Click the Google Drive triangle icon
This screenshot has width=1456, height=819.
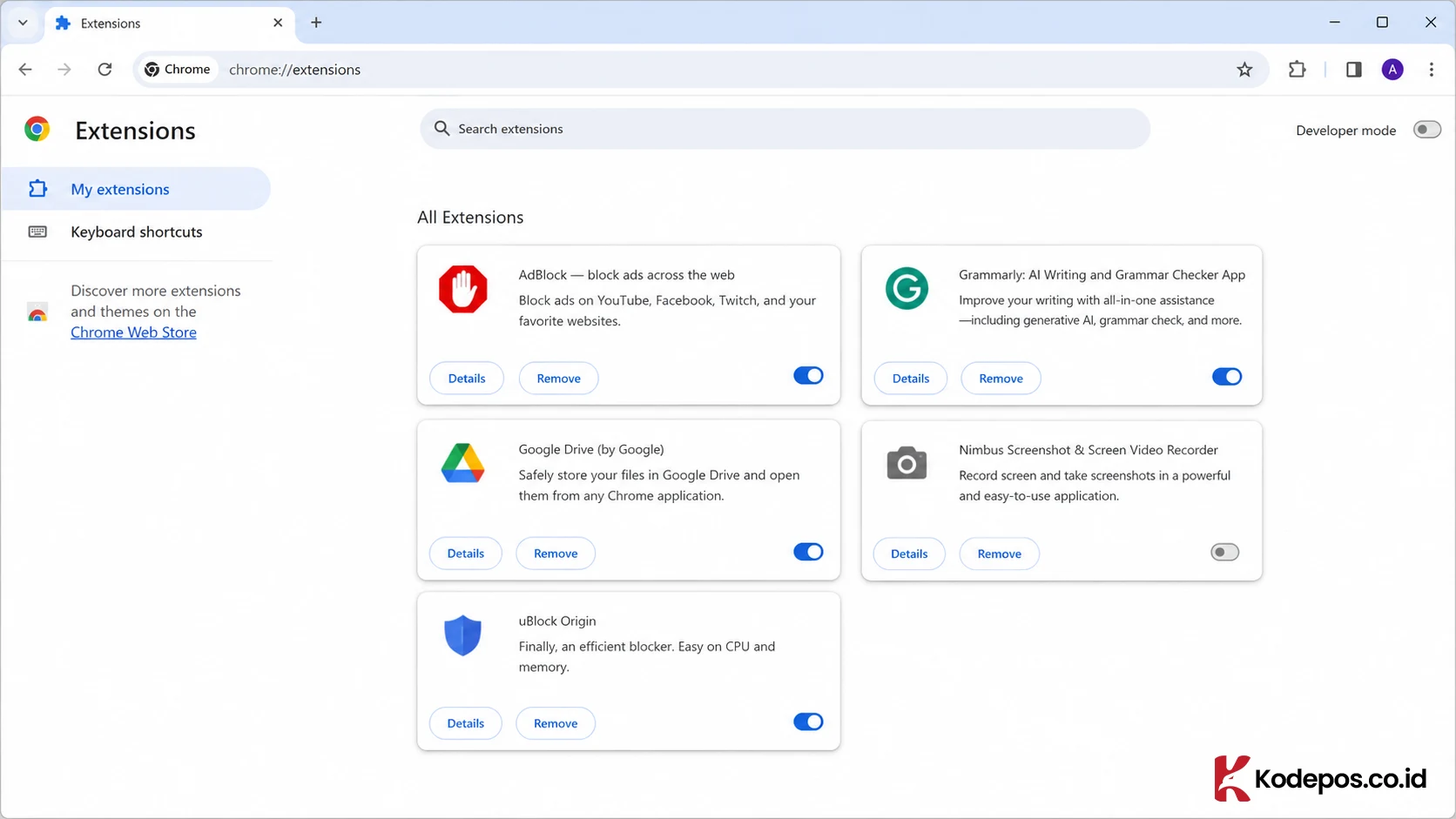pyautogui.click(x=463, y=463)
